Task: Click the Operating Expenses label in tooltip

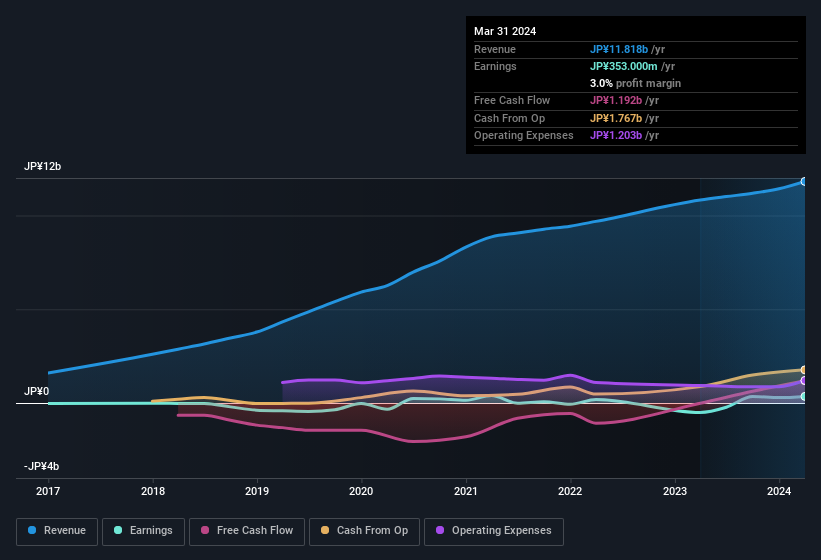Action: point(524,136)
